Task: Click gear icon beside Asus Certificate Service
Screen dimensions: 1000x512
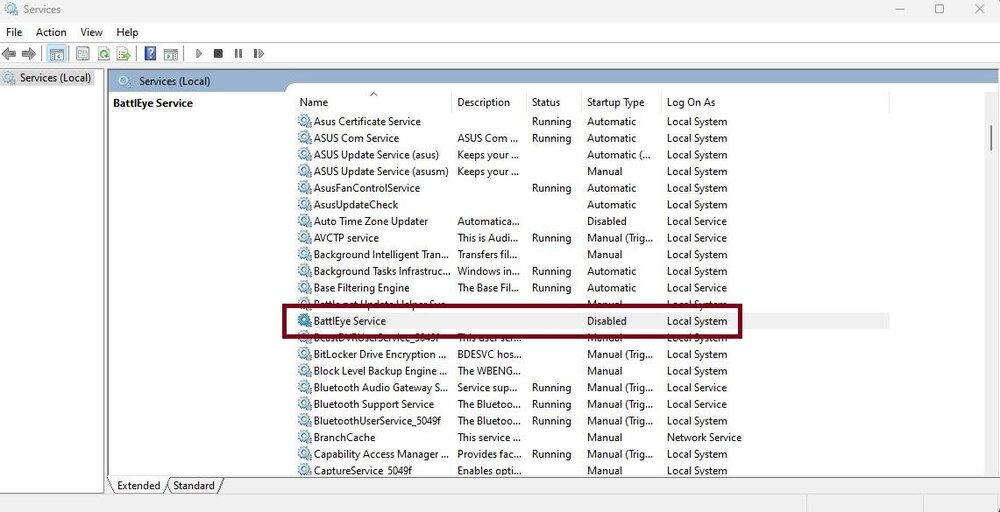Action: coord(305,121)
